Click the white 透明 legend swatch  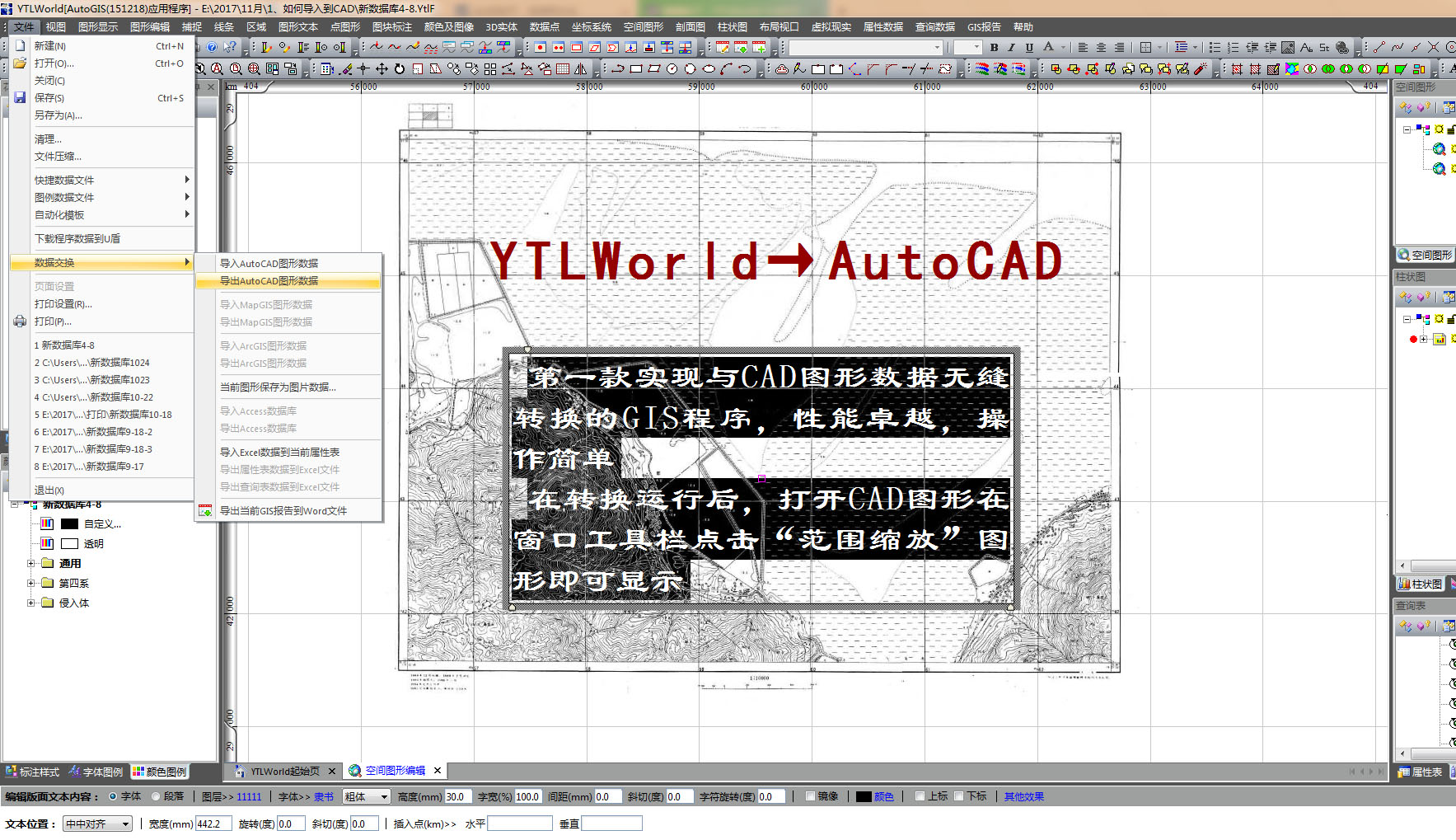(70, 543)
